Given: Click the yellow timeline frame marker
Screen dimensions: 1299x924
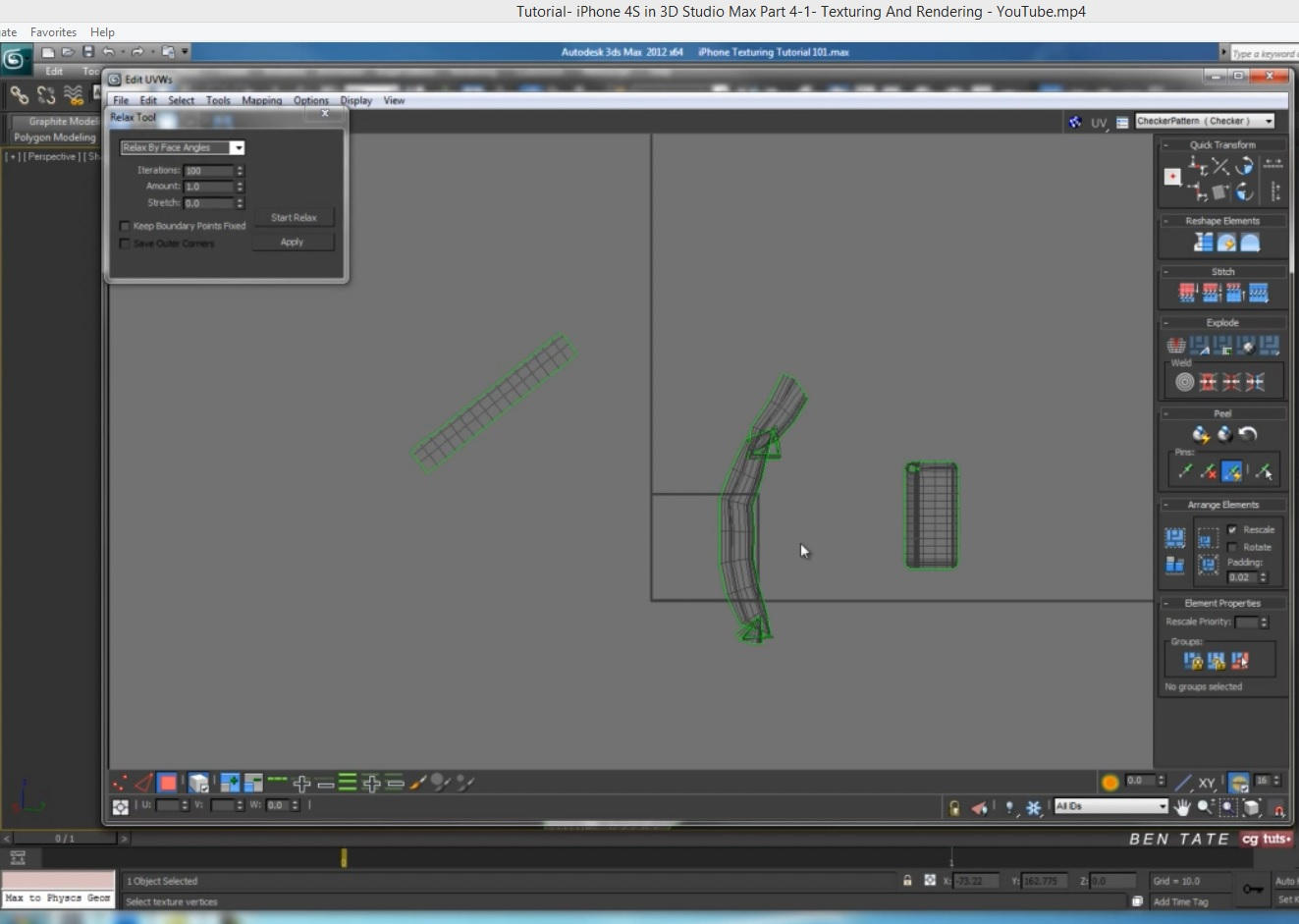Looking at the screenshot, I should point(344,857).
